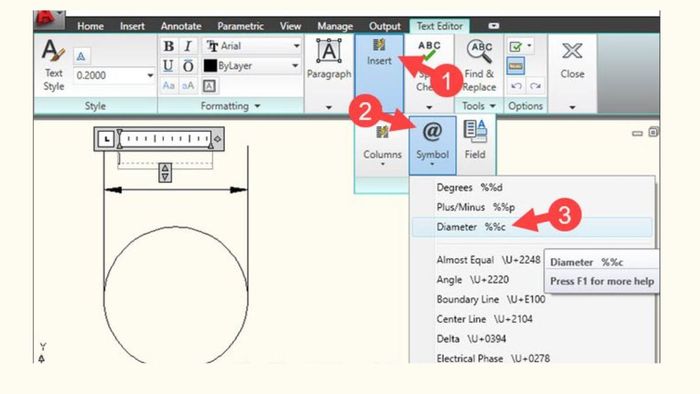This screenshot has height=394, width=700.
Task: Expand the Spell Check panel arrow
Action: coord(429,107)
